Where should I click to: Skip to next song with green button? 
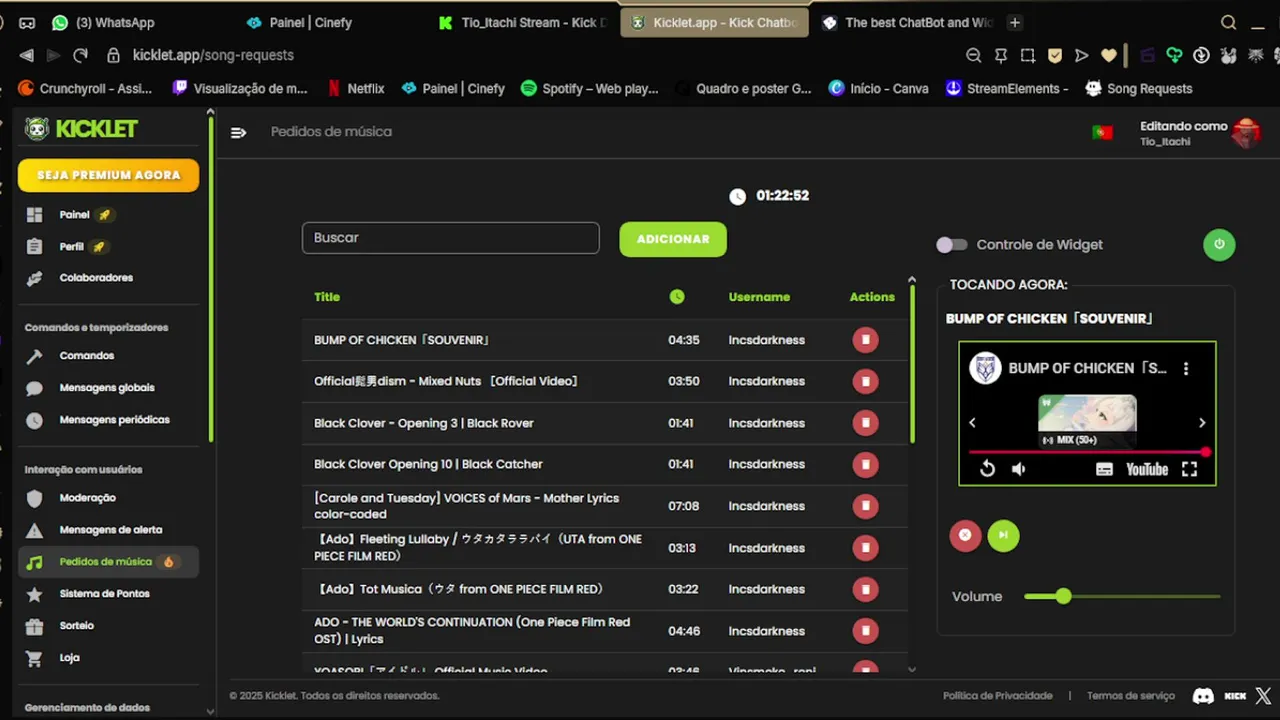(x=1003, y=535)
